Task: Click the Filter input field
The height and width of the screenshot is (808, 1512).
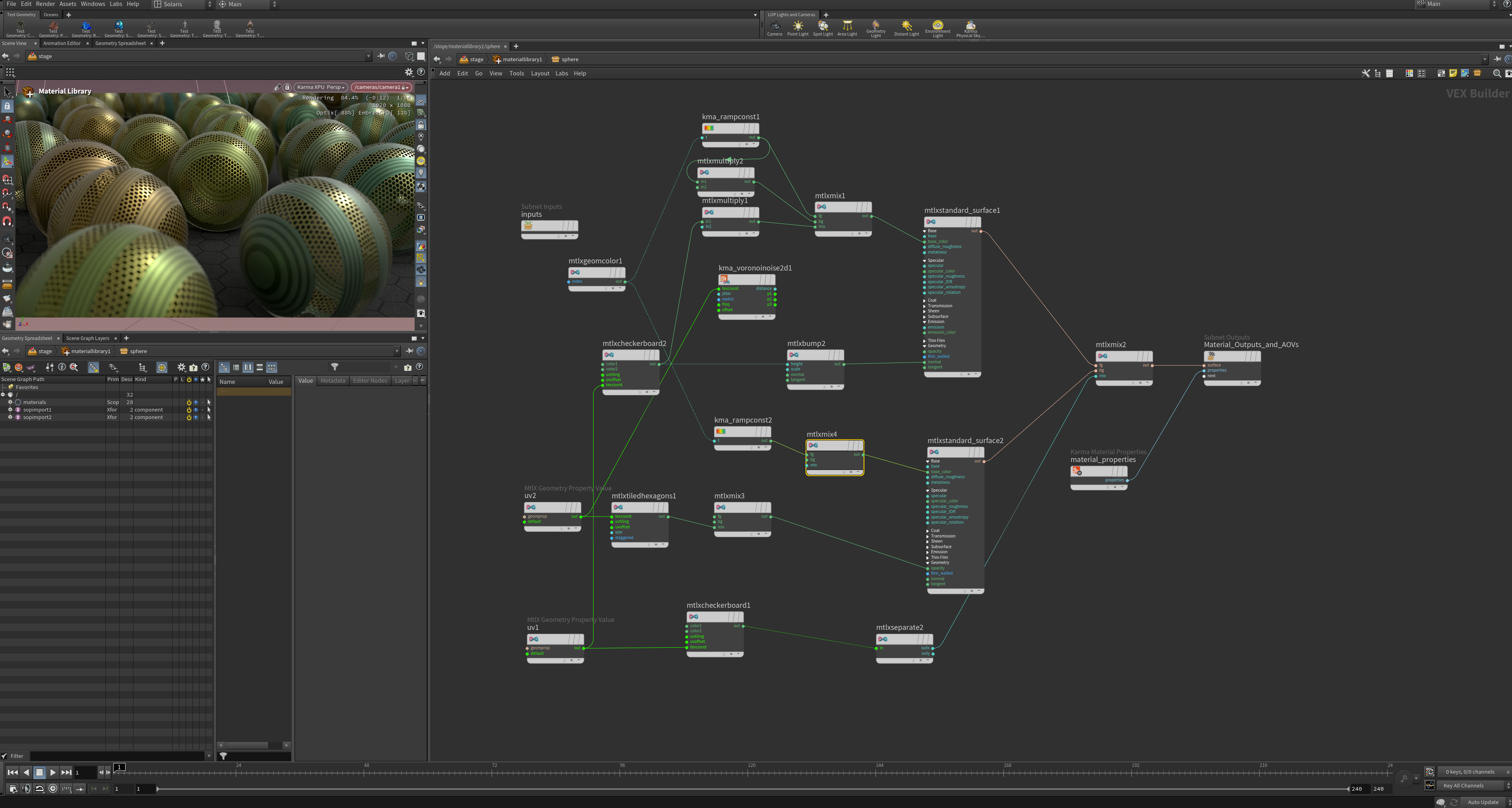Action: coord(117,756)
